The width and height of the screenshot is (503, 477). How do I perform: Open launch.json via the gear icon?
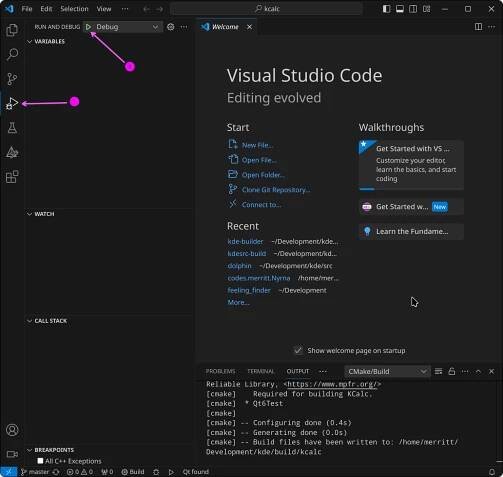tap(170, 27)
